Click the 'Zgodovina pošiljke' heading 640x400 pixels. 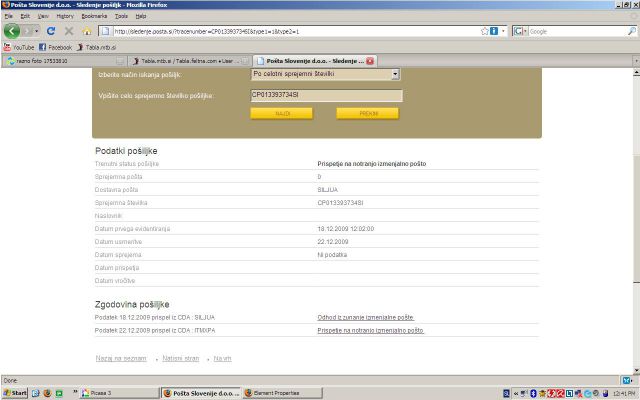[132, 304]
